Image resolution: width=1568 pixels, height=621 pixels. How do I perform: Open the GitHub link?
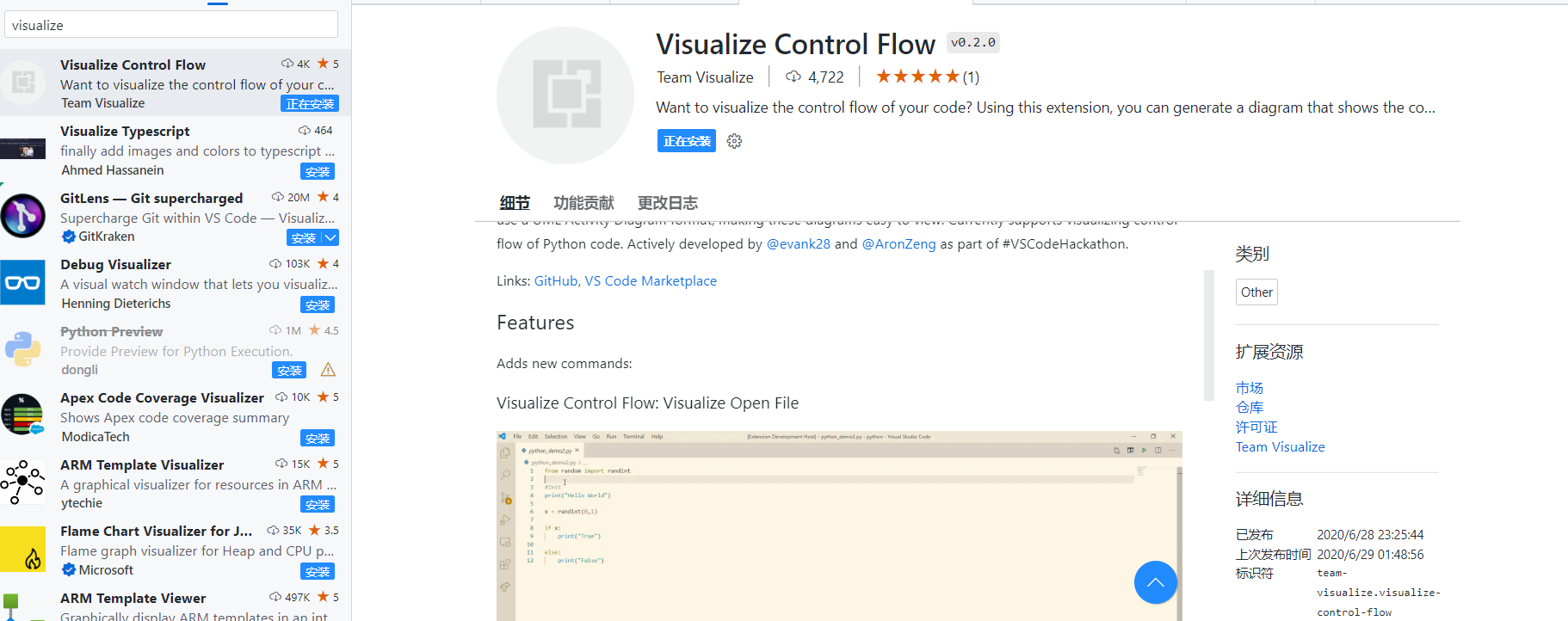[x=556, y=281]
